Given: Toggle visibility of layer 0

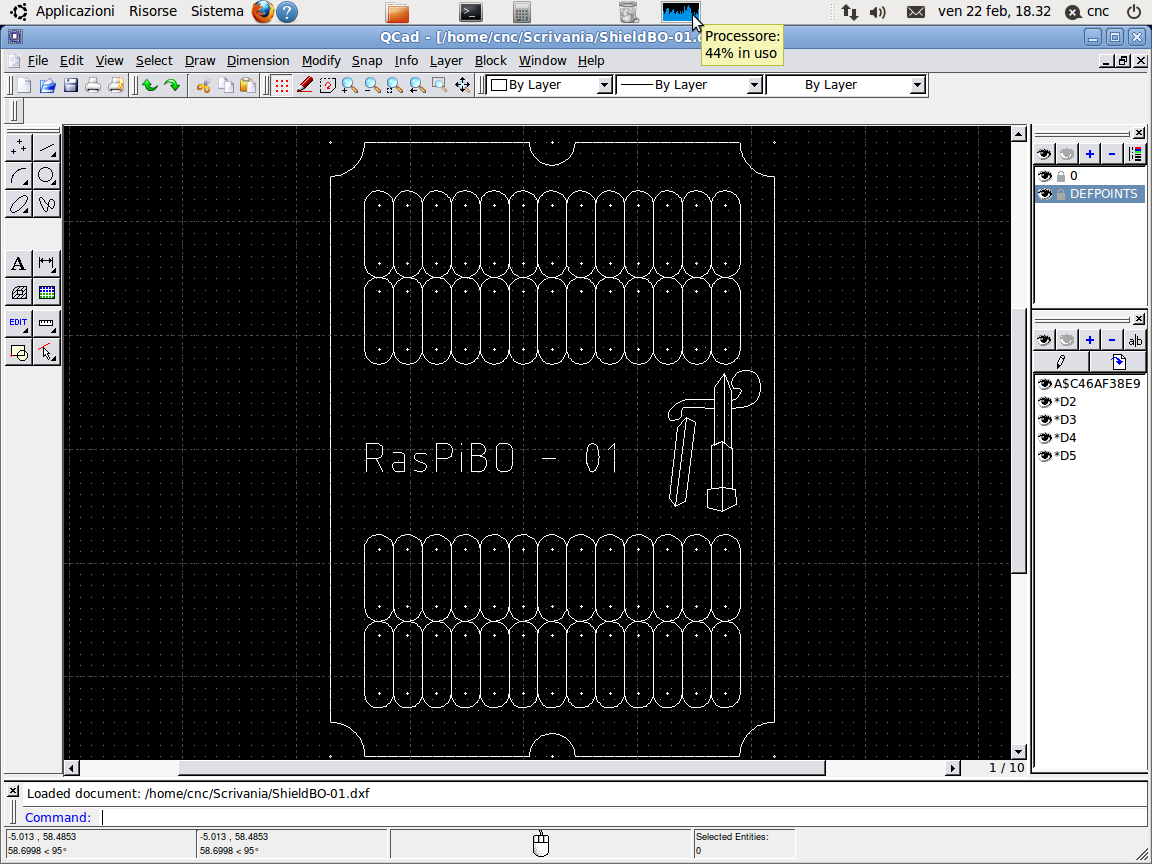Looking at the screenshot, I should coord(1045,176).
